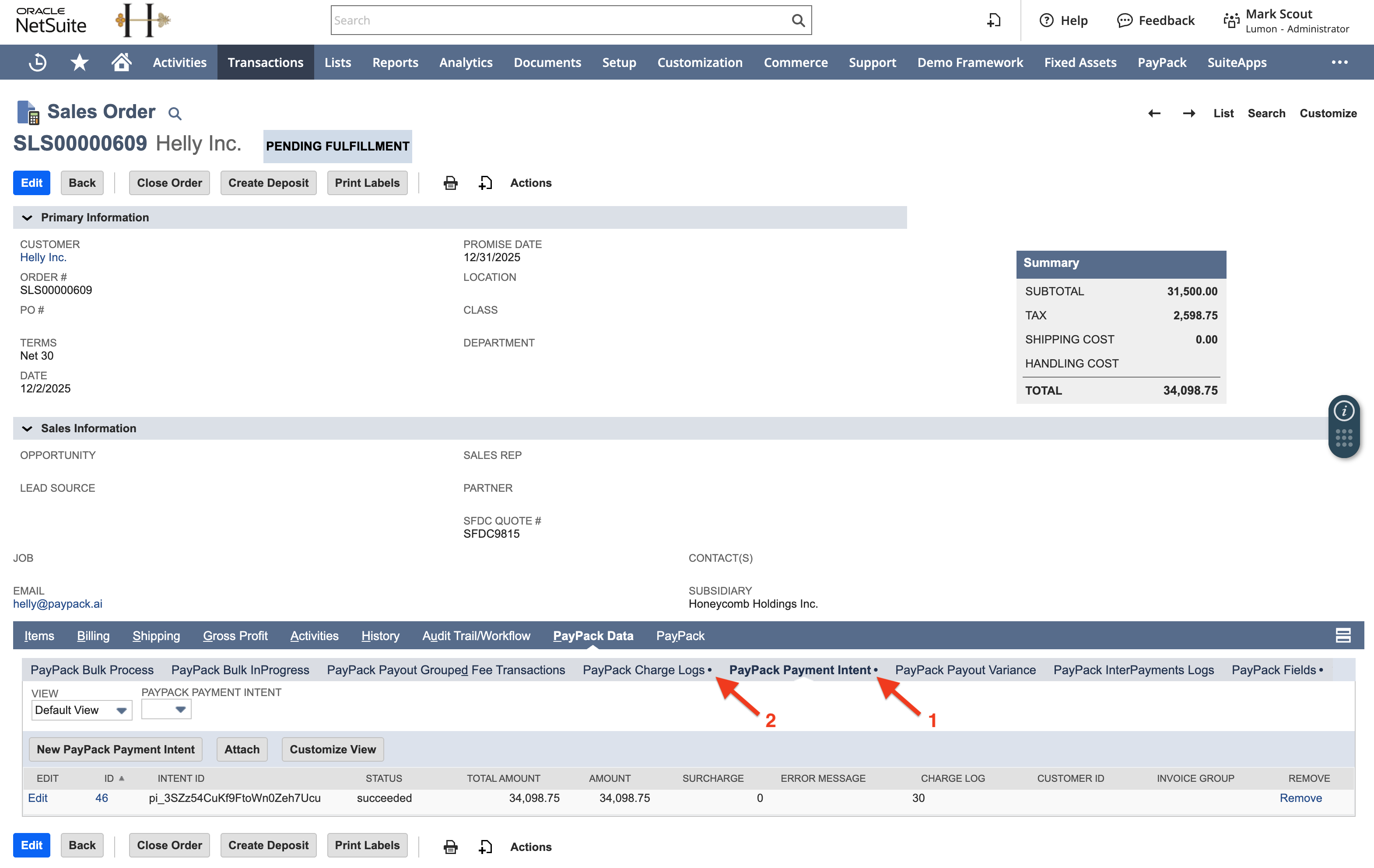Click the next record right arrow

[x=1188, y=114]
